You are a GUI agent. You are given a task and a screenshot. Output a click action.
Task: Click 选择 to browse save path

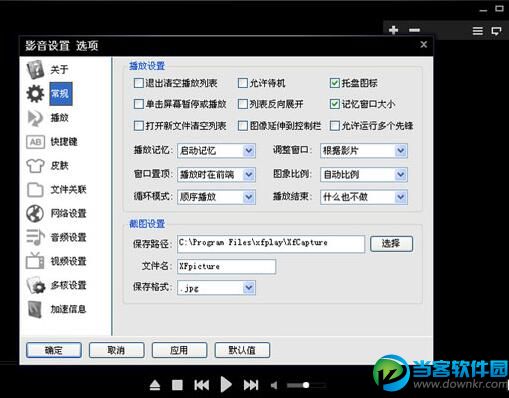point(391,244)
